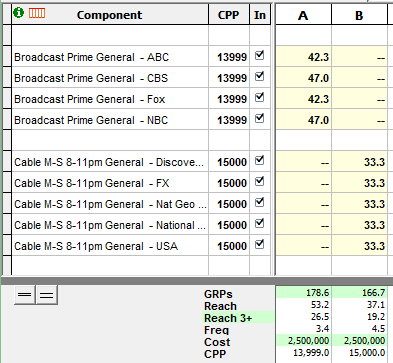Toggle the In checkbox for Cable FX
This screenshot has width=393, height=363.
coord(259,181)
